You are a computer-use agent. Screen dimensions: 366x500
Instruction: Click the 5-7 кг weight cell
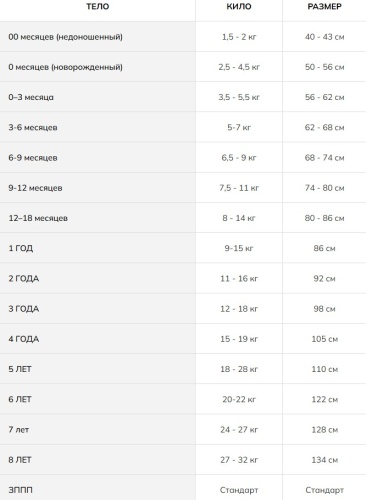pyautogui.click(x=239, y=127)
